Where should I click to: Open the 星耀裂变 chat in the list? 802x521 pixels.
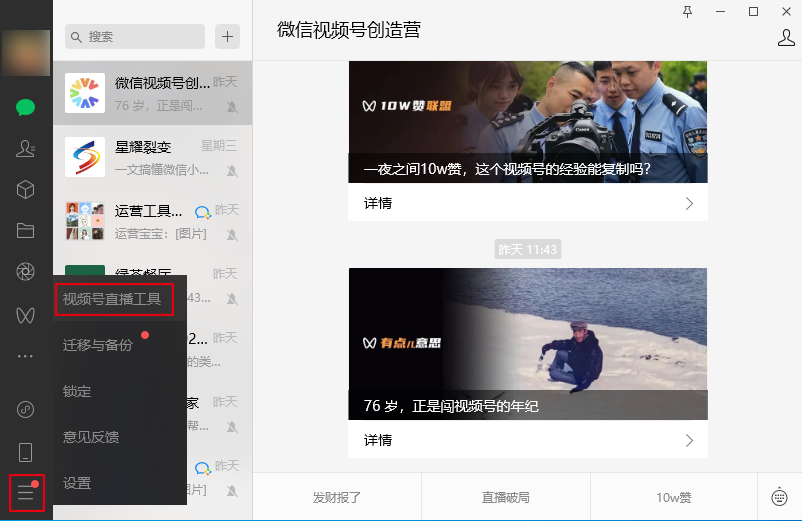[x=152, y=157]
